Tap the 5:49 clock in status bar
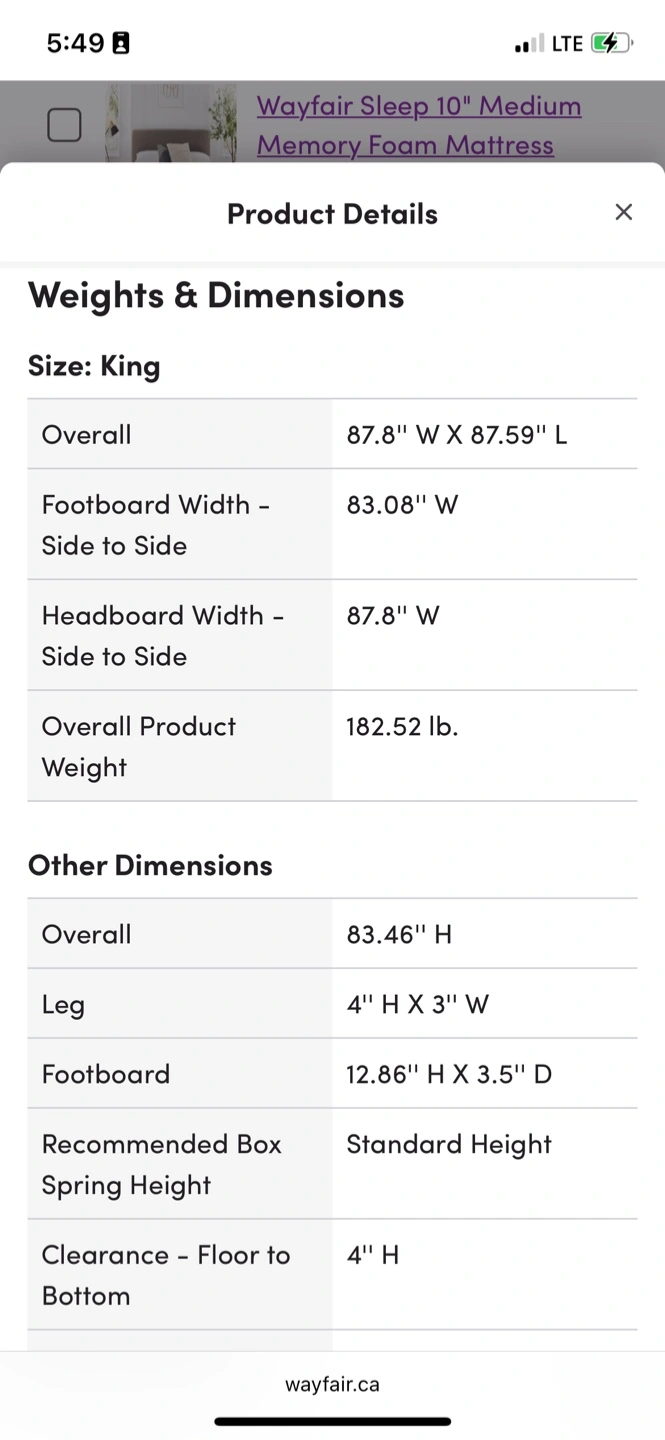The height and width of the screenshot is (1440, 665). [75, 43]
